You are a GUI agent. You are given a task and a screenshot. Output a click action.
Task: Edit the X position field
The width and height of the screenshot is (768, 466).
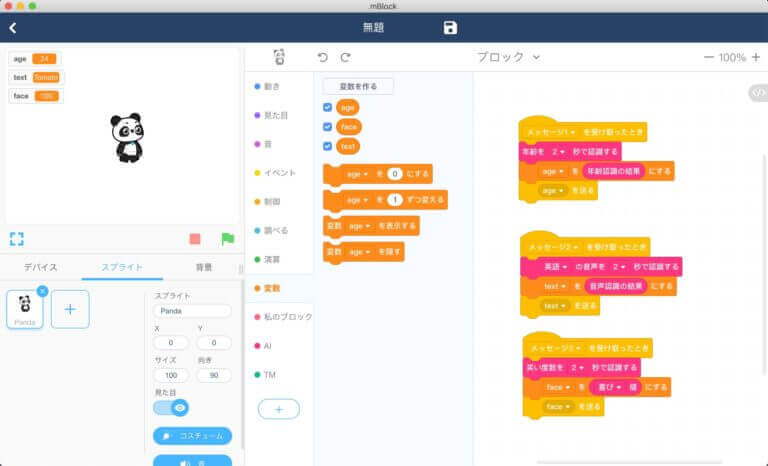(x=171, y=343)
